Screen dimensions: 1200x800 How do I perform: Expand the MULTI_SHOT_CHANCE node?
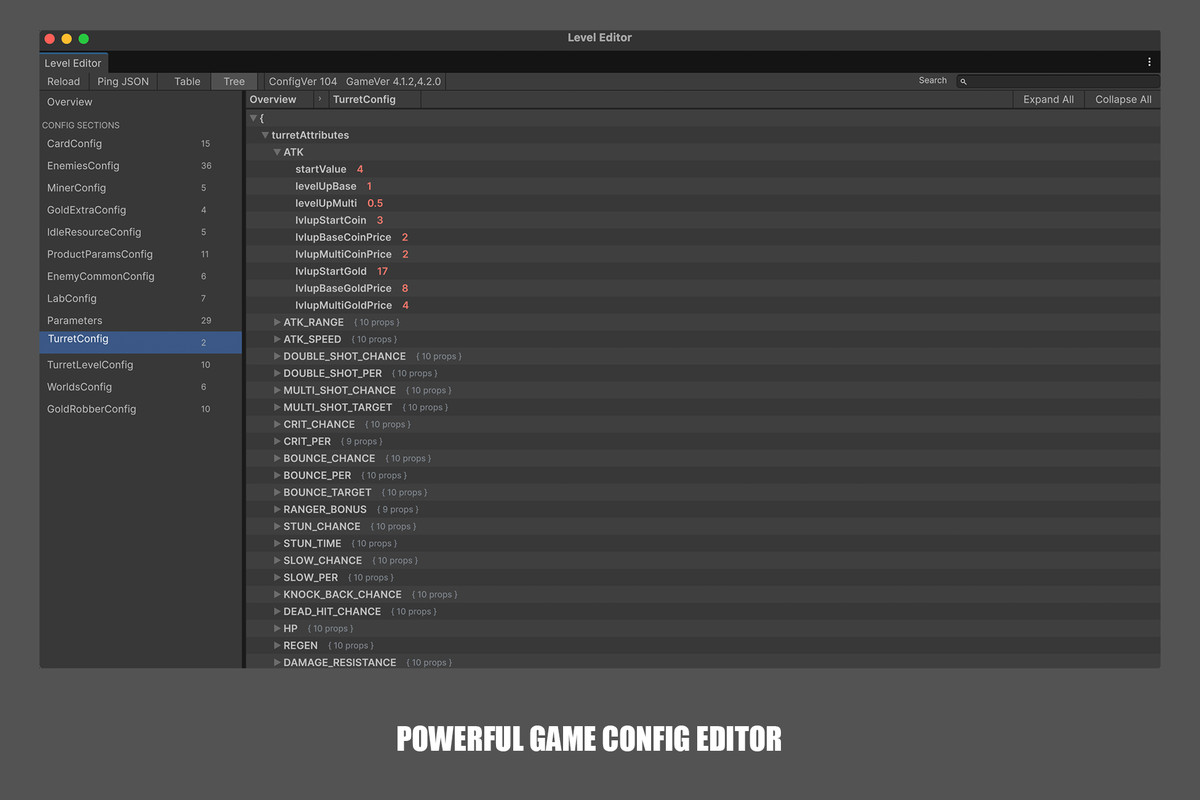point(278,390)
